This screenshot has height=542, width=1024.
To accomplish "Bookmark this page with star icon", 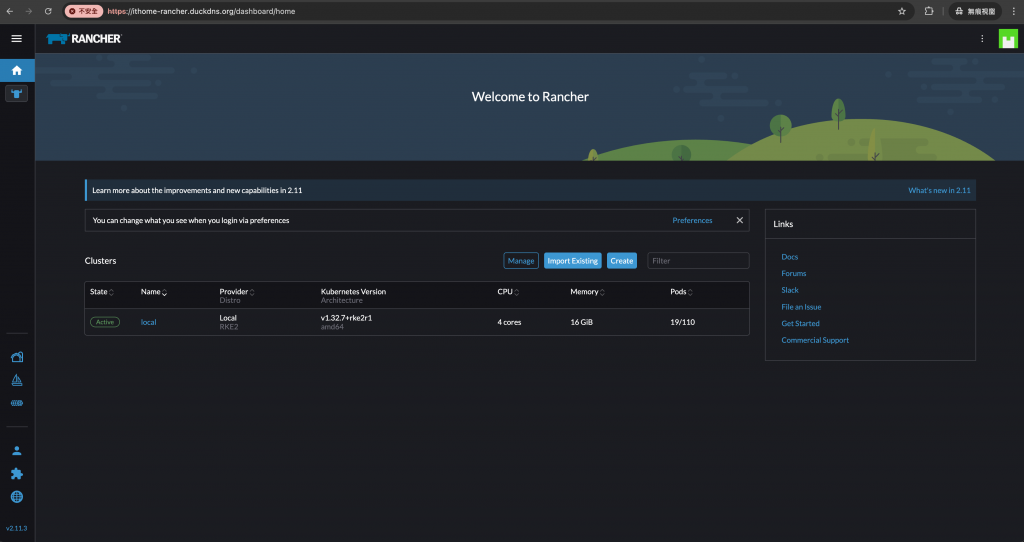I will (x=902, y=11).
